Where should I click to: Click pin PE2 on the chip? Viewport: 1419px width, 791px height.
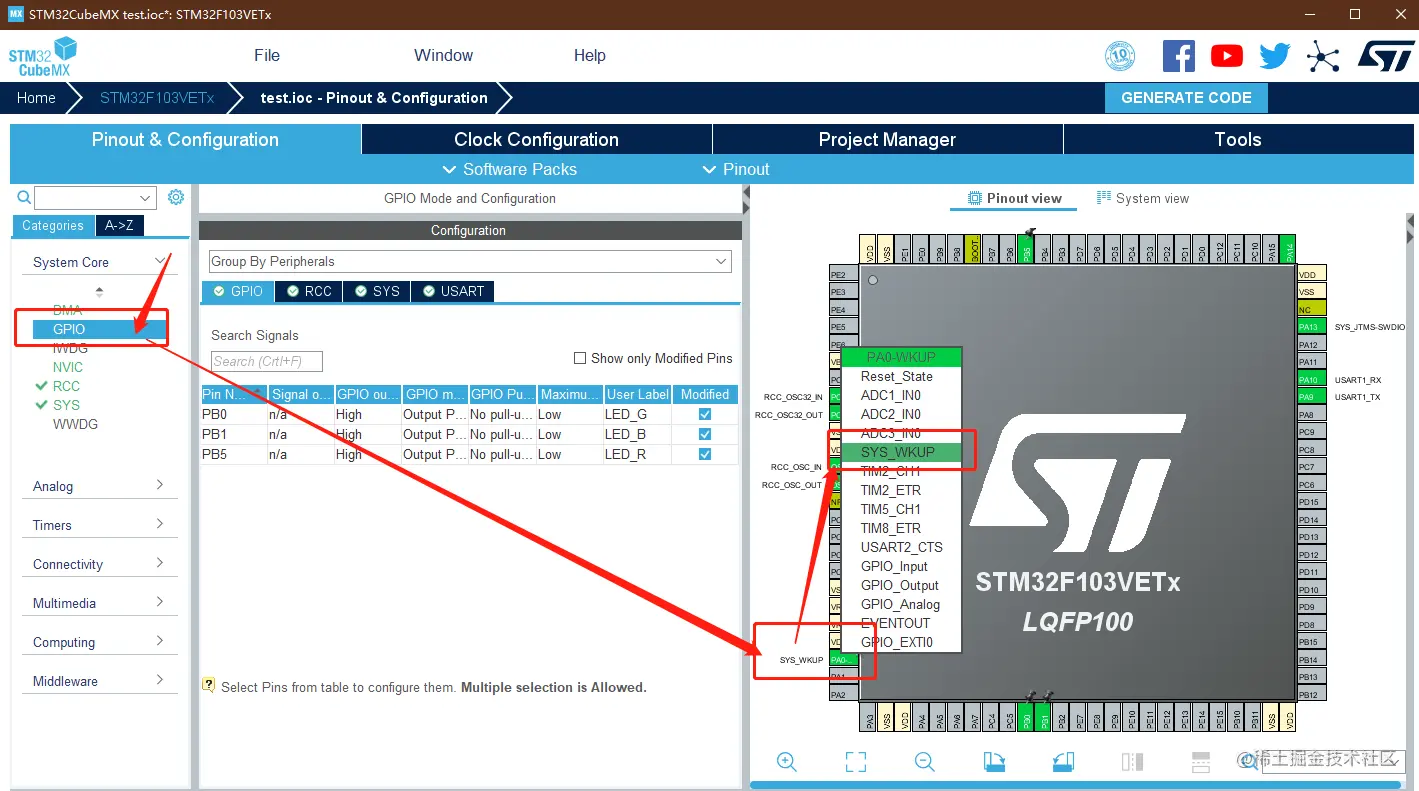(x=843, y=274)
